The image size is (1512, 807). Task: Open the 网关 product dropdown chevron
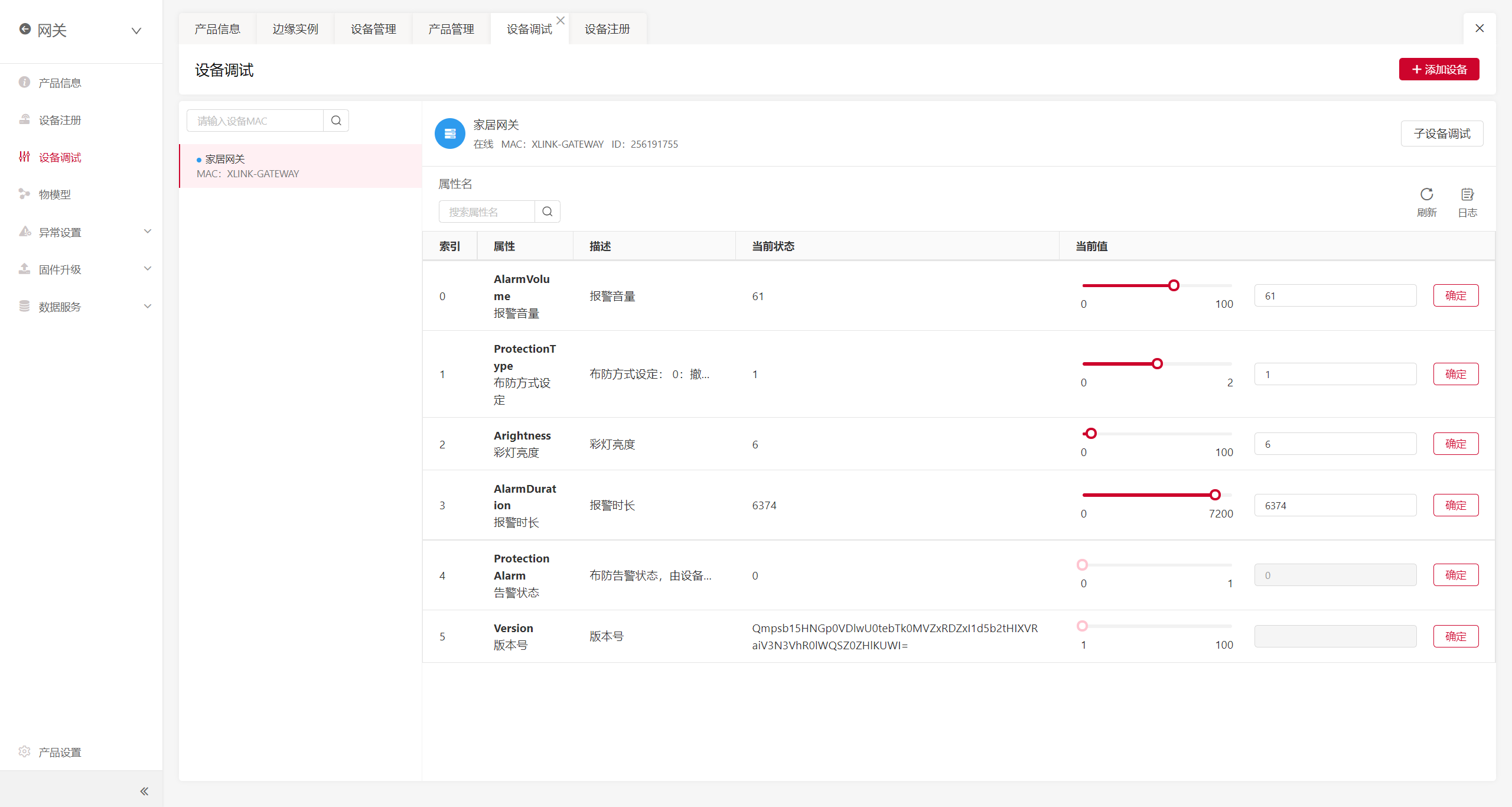(x=136, y=31)
